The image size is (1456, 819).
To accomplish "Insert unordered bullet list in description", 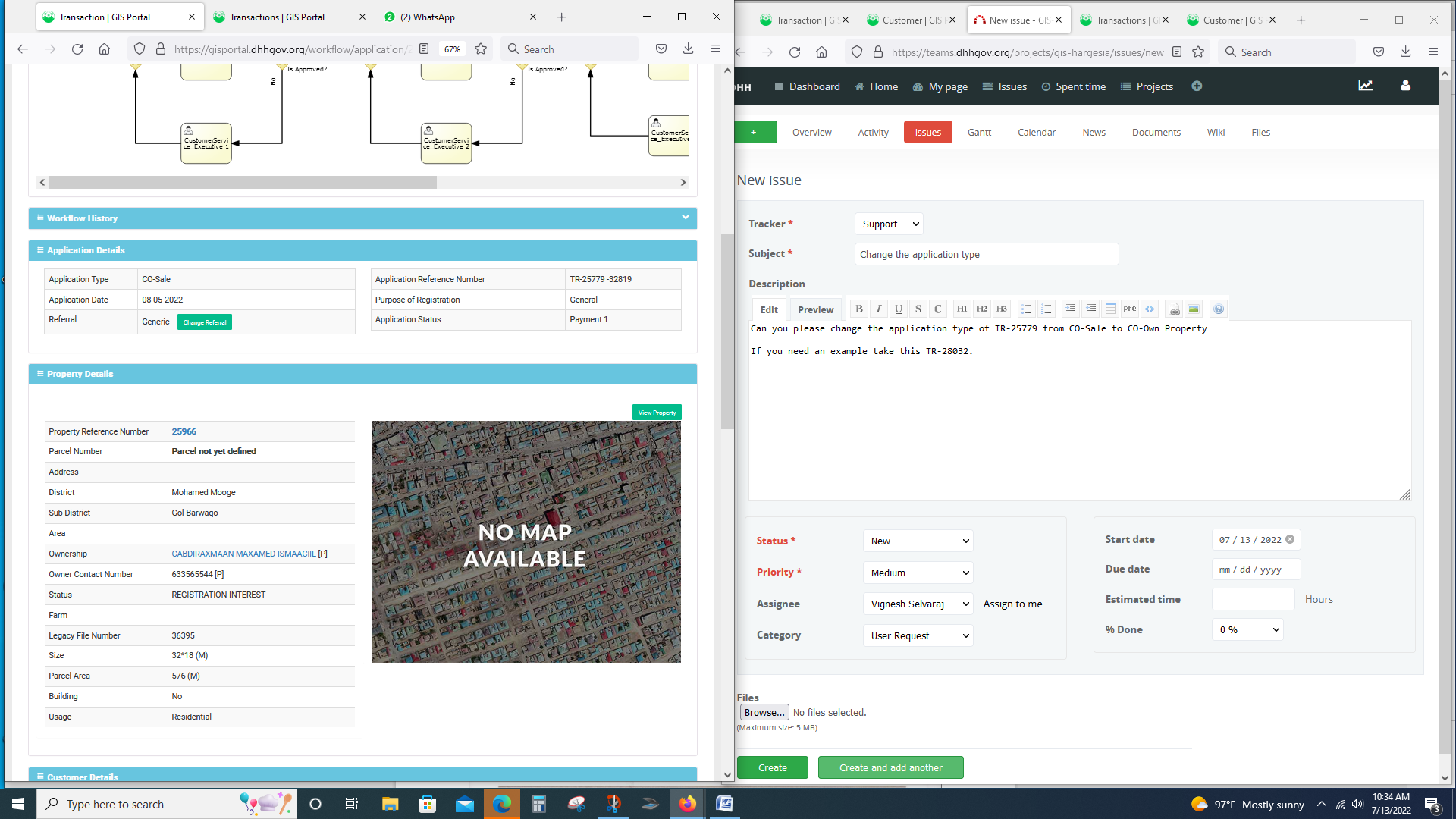I will [1026, 309].
